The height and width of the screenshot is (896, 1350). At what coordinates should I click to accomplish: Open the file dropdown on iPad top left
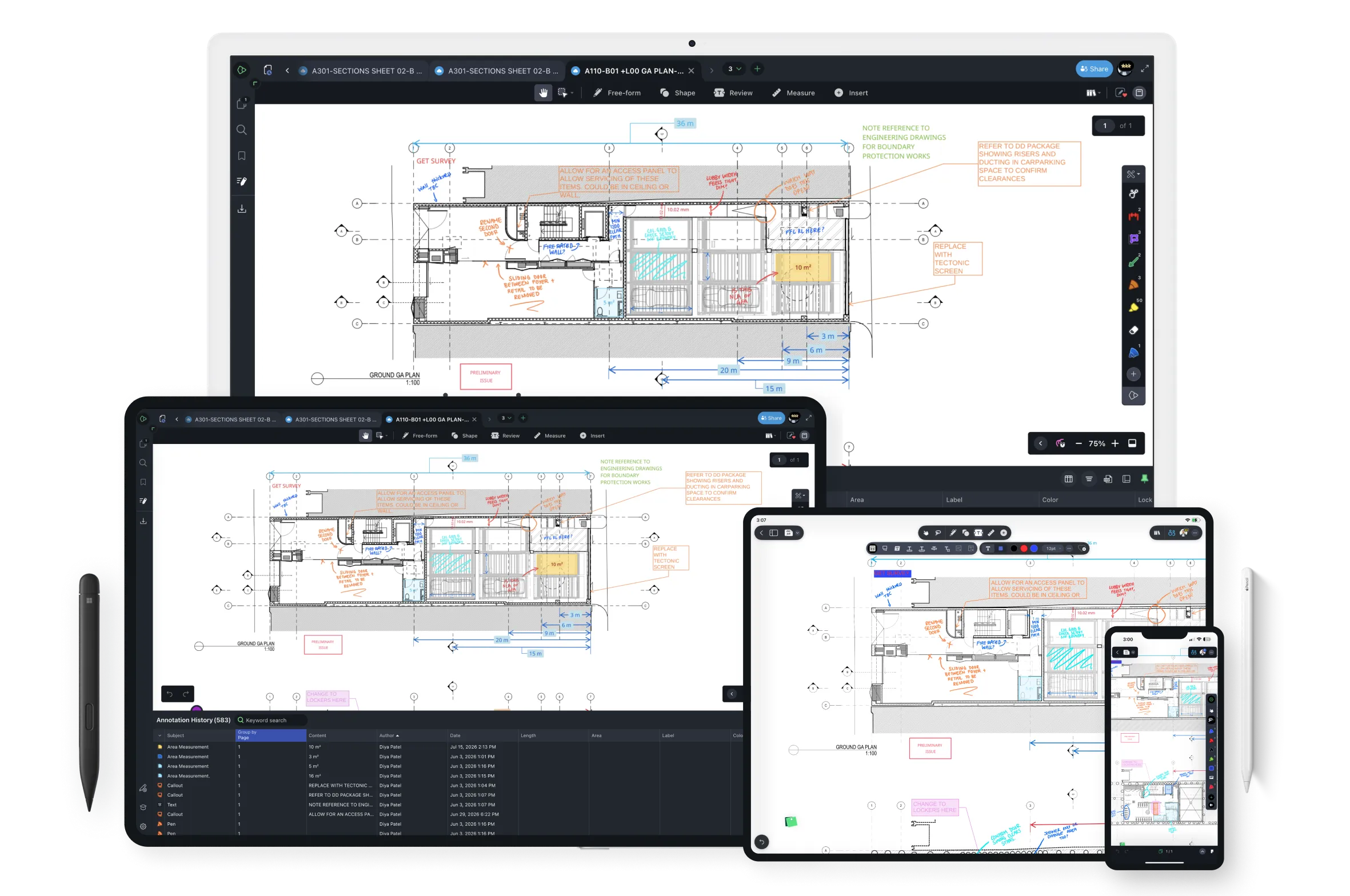pos(792,533)
